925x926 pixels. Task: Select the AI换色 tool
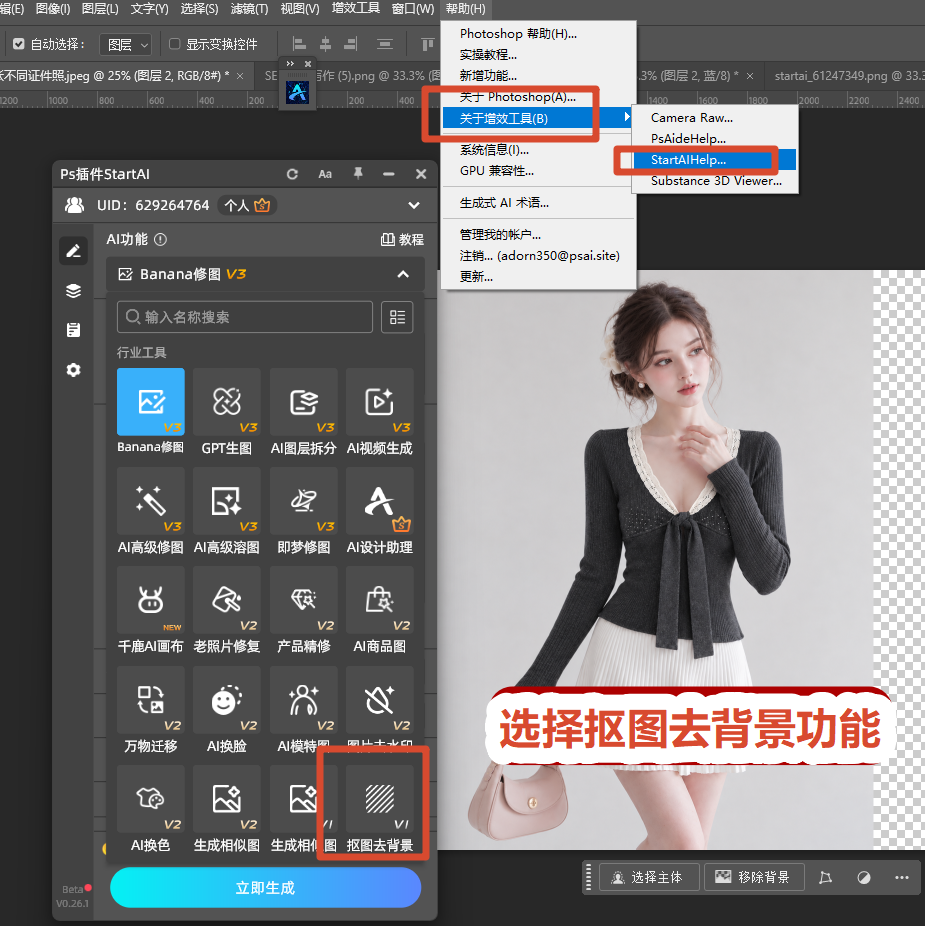[151, 800]
